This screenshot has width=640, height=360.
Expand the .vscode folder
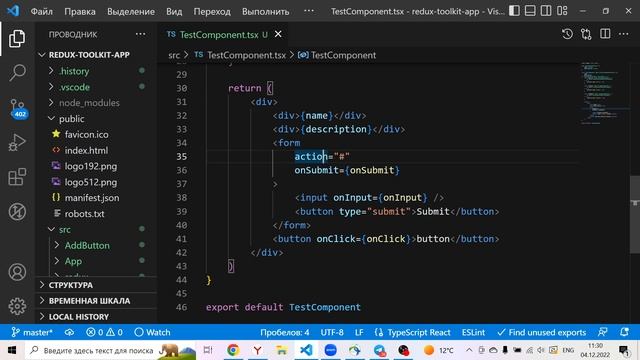click(97, 87)
